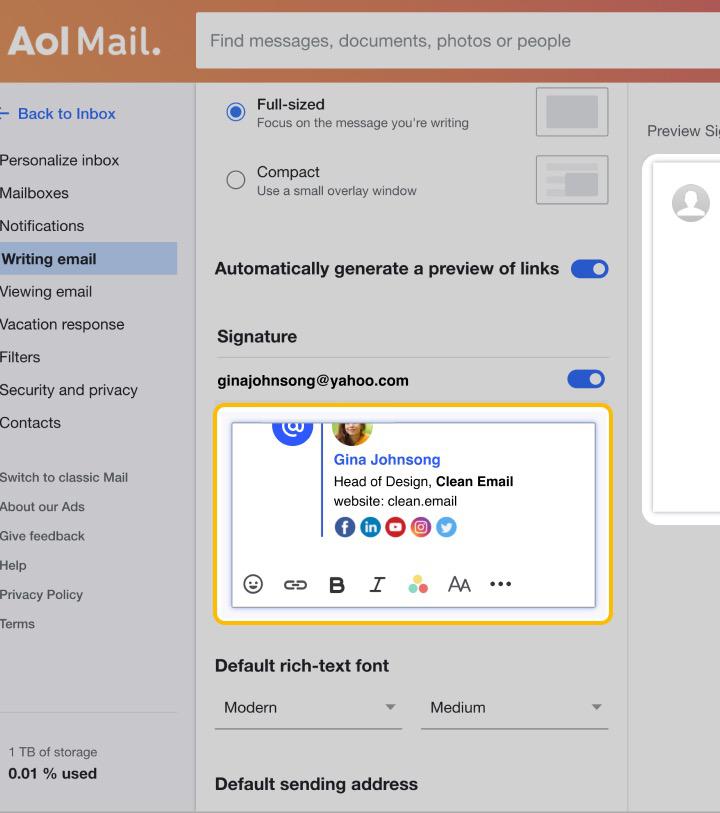Open Filters settings
720x813 pixels.
click(x=20, y=357)
